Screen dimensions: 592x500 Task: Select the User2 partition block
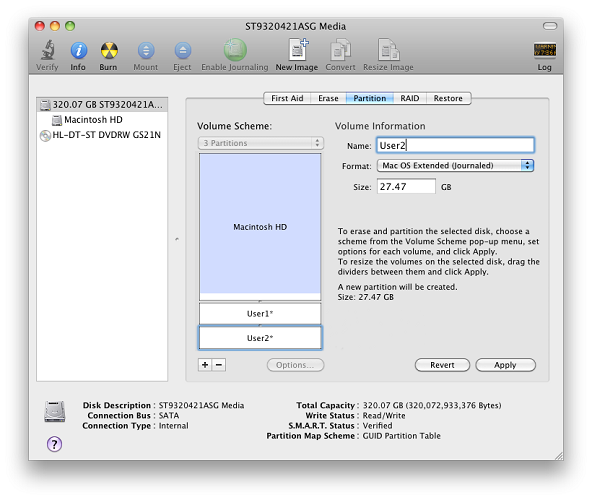click(x=260, y=338)
